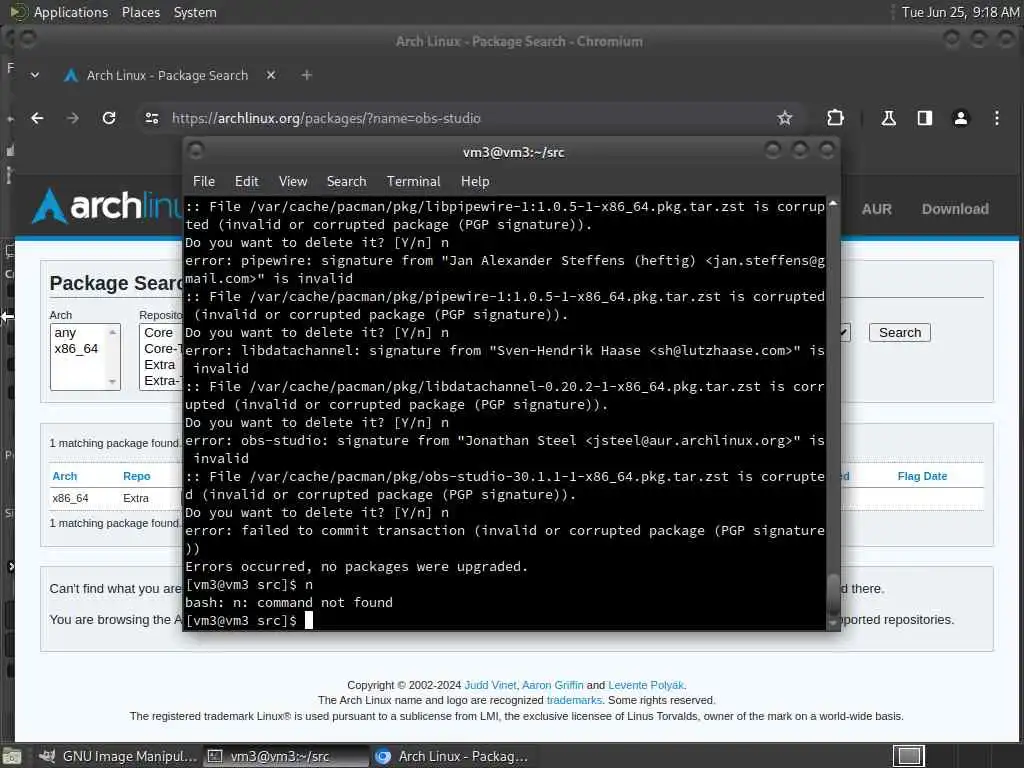Open Chrome Labs flask icon

[x=888, y=118]
